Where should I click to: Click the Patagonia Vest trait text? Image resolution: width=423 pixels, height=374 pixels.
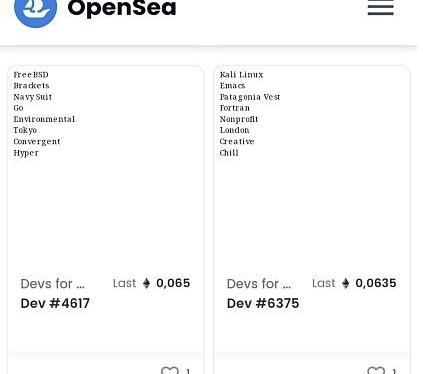250,97
